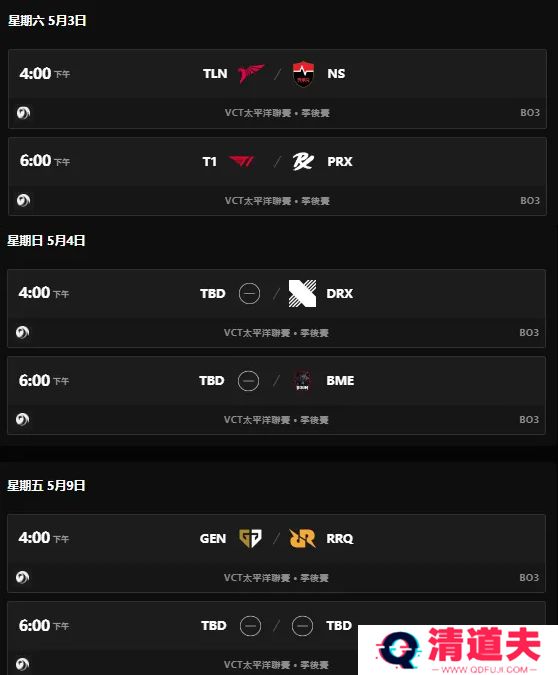
Task: Click the 清道夫 watermark logo
Action: point(458,650)
